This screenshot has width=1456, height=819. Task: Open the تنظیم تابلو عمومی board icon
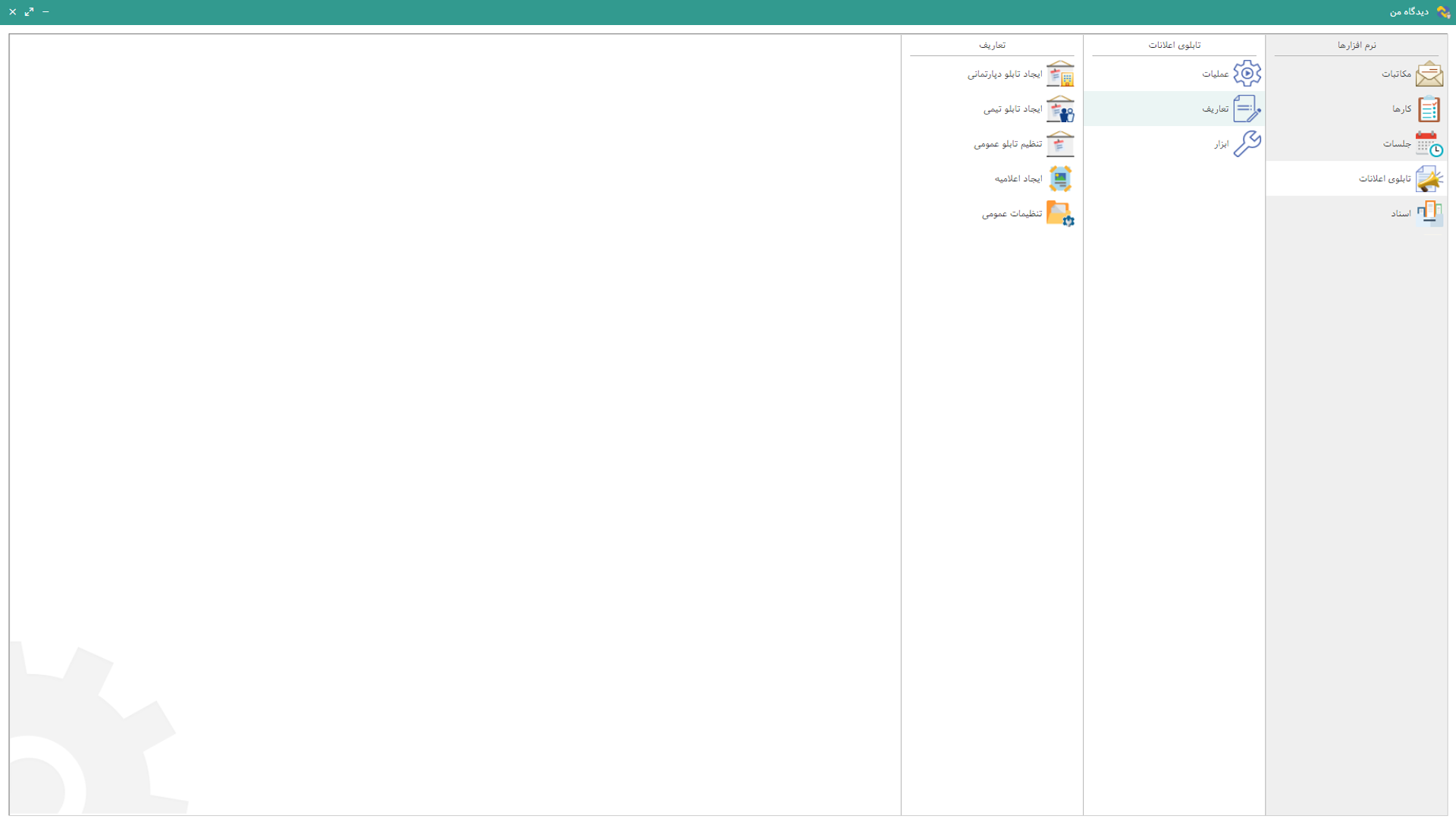tap(1060, 144)
